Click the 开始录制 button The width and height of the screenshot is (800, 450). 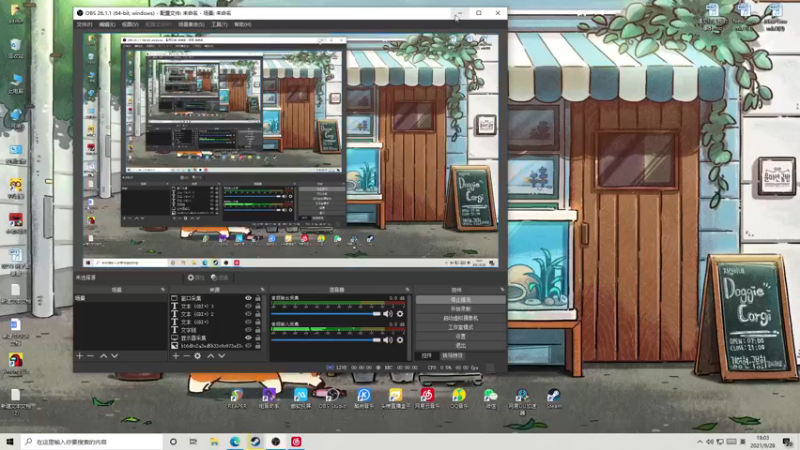click(460, 309)
